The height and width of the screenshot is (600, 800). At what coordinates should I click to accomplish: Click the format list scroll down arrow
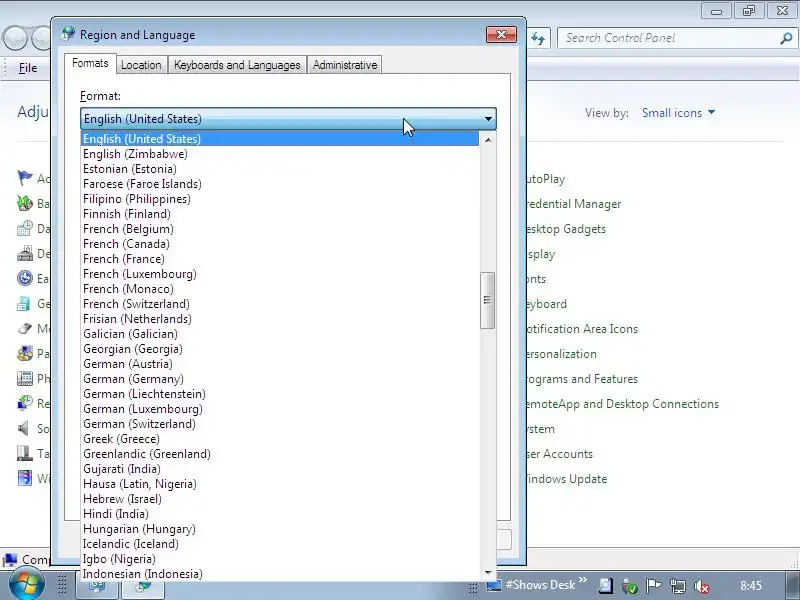(488, 572)
